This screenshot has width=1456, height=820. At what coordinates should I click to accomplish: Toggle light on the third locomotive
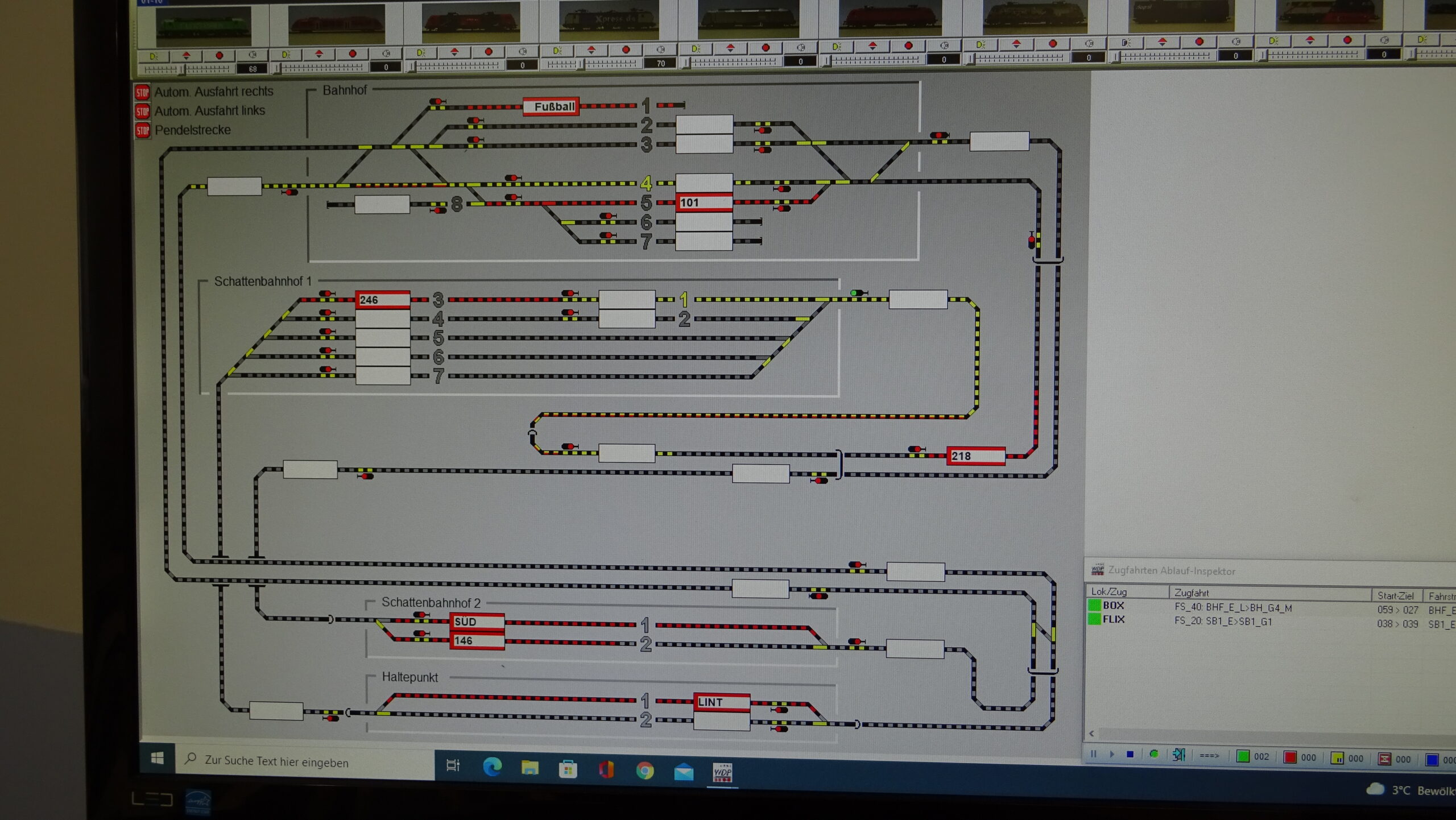421,52
